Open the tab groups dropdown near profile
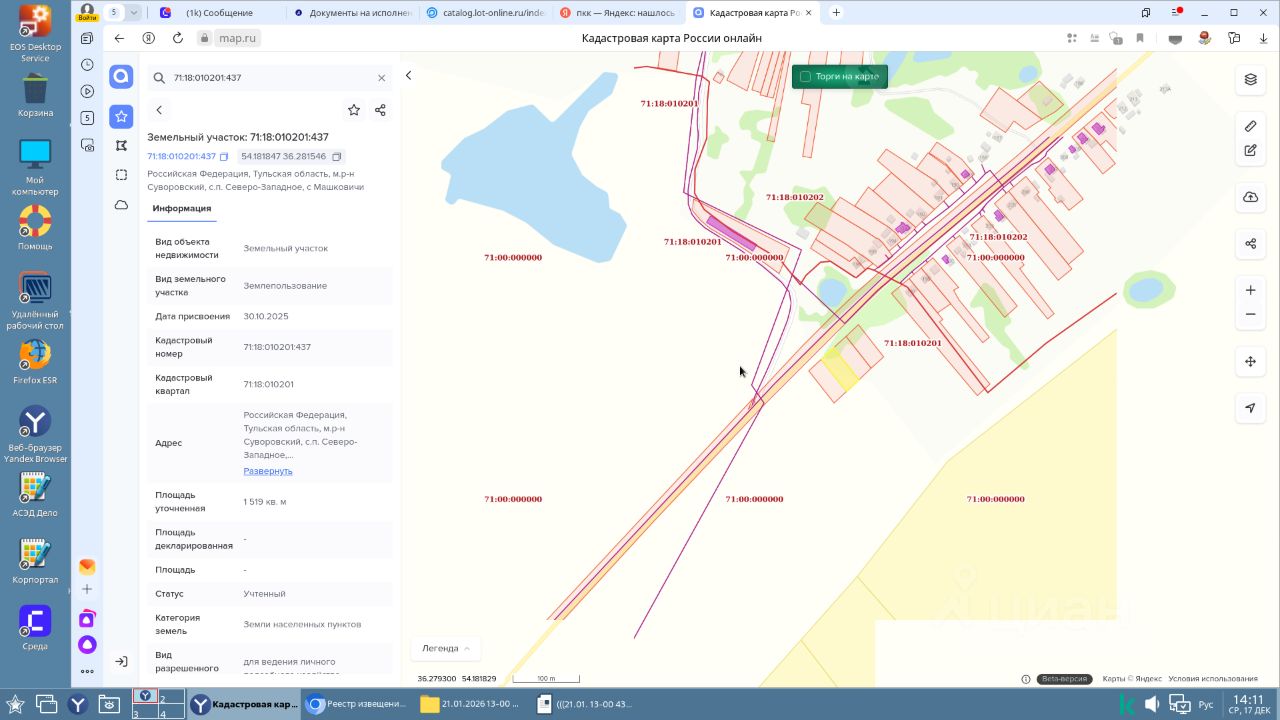This screenshot has height=720, width=1280. 134,12
